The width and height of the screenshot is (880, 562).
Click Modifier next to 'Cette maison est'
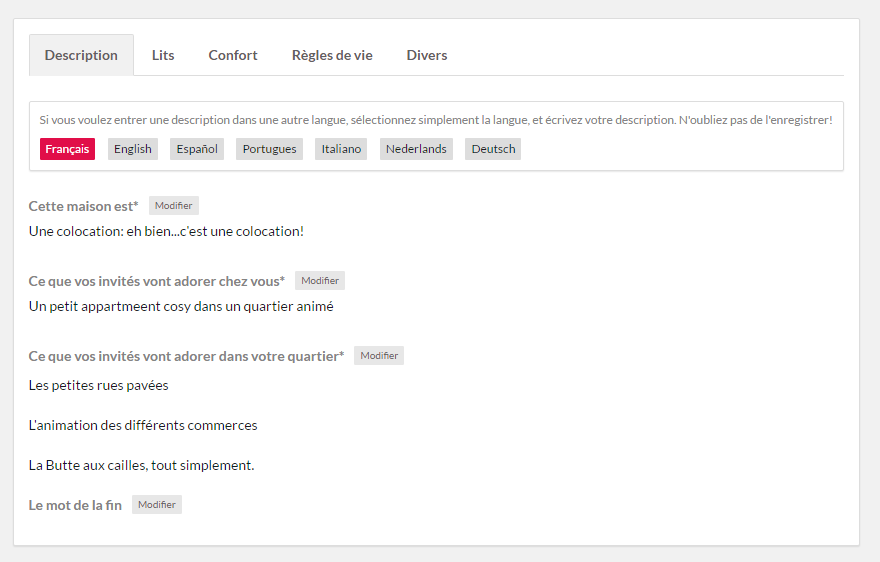[x=174, y=206]
